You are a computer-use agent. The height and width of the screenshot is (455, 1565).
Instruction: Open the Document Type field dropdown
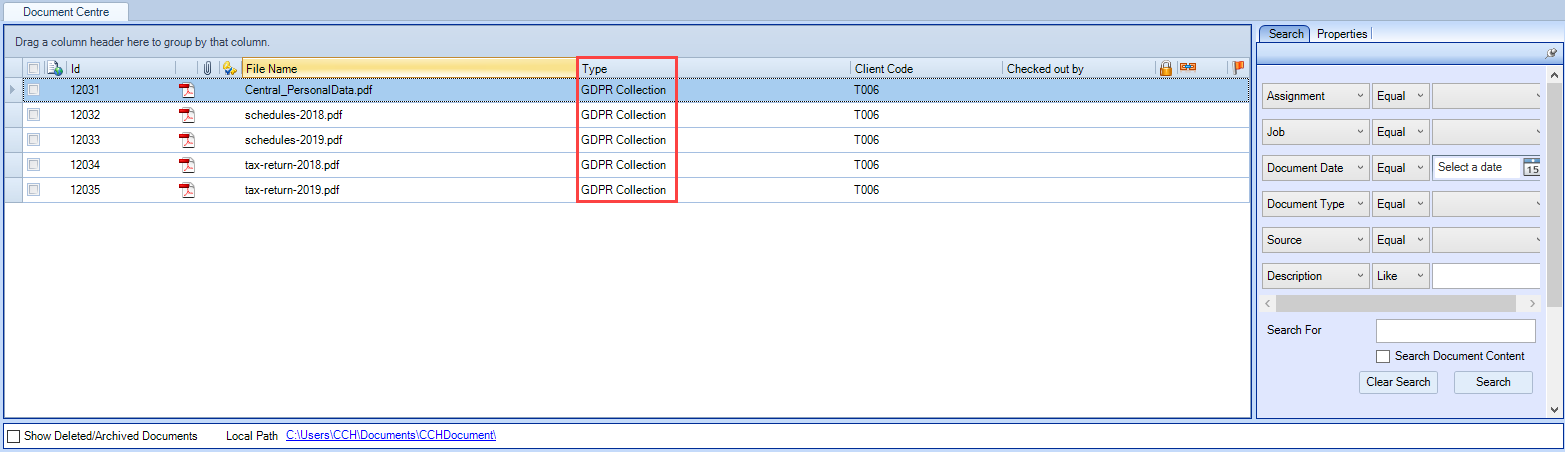1316,204
